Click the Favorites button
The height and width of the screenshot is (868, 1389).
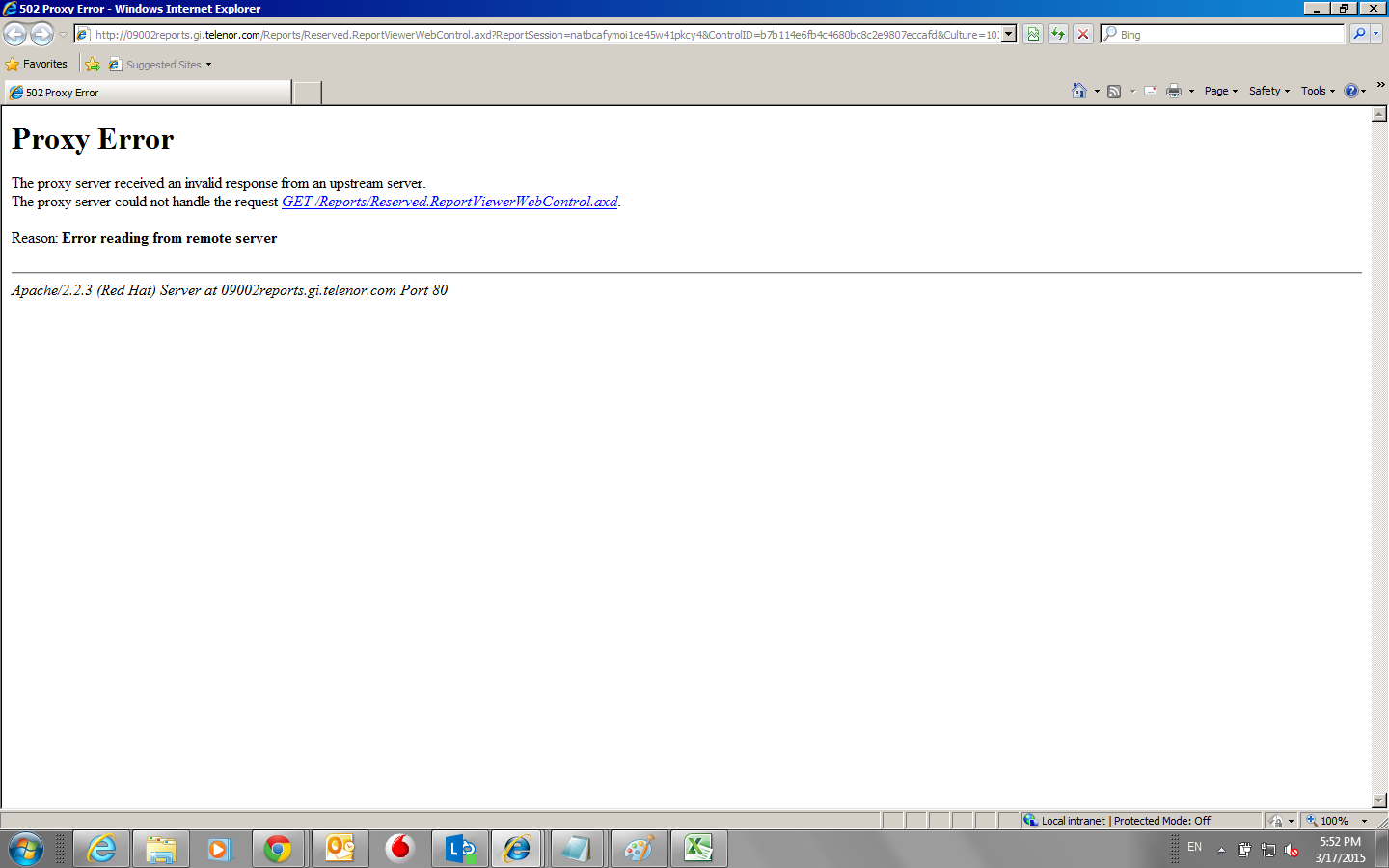point(37,65)
